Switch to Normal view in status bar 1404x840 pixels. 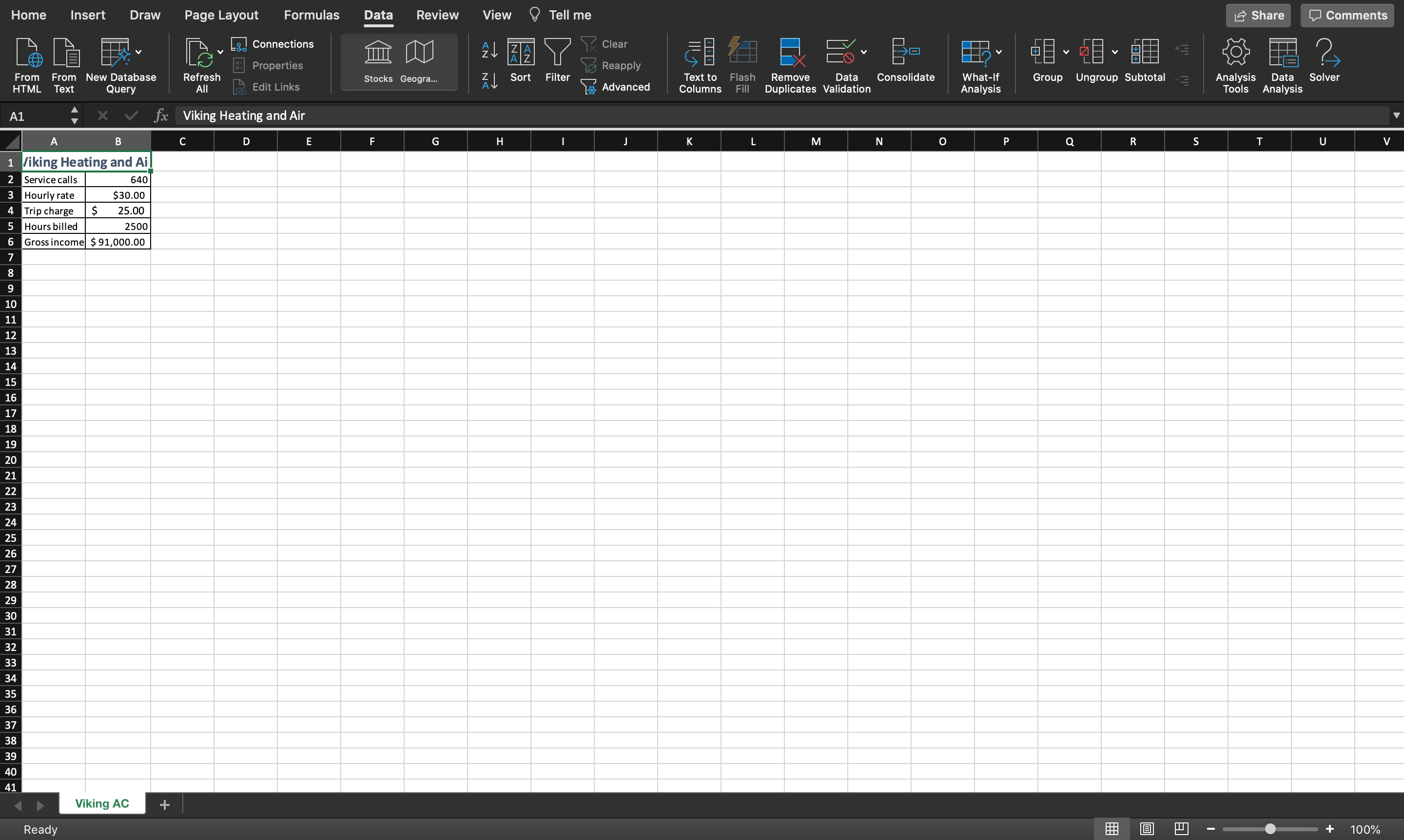coord(1112,829)
